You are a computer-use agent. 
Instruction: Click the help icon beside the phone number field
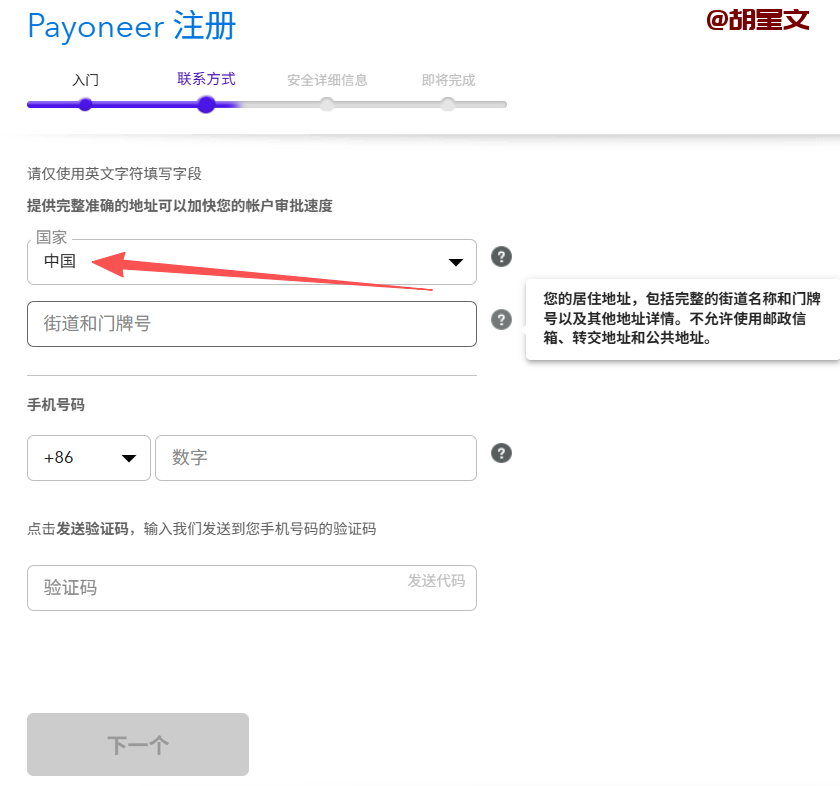(502, 453)
